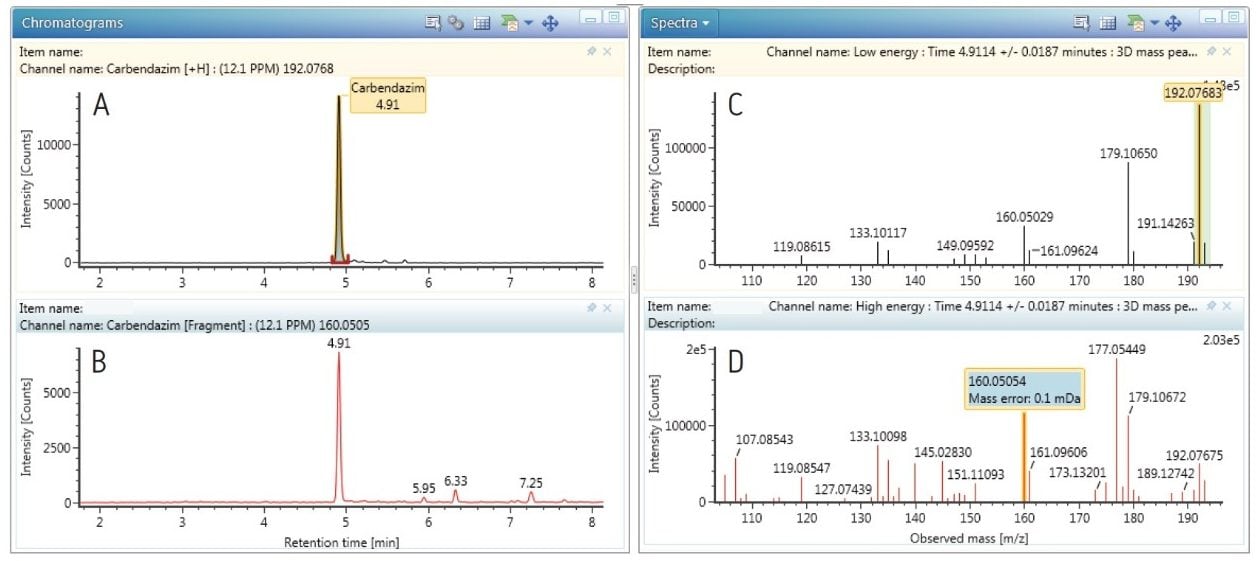1256x561 pixels.
Task: Click the 4.91 peak label in chromatogram B
Action: click(x=341, y=343)
